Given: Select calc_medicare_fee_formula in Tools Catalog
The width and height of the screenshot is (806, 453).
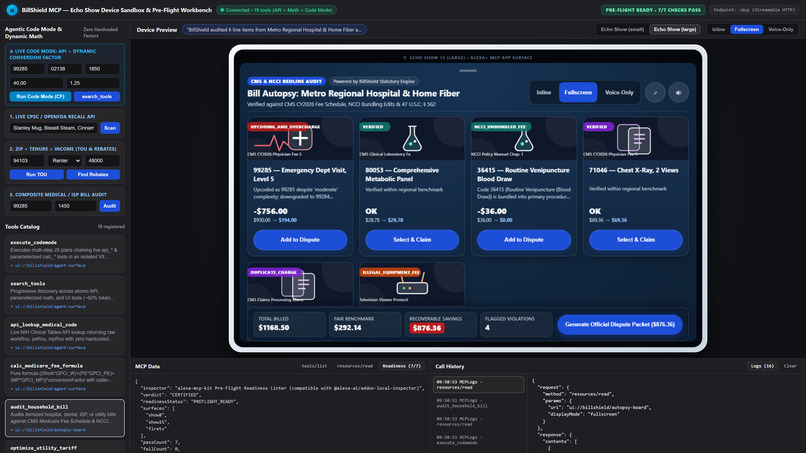Looking at the screenshot, I should click(x=65, y=377).
